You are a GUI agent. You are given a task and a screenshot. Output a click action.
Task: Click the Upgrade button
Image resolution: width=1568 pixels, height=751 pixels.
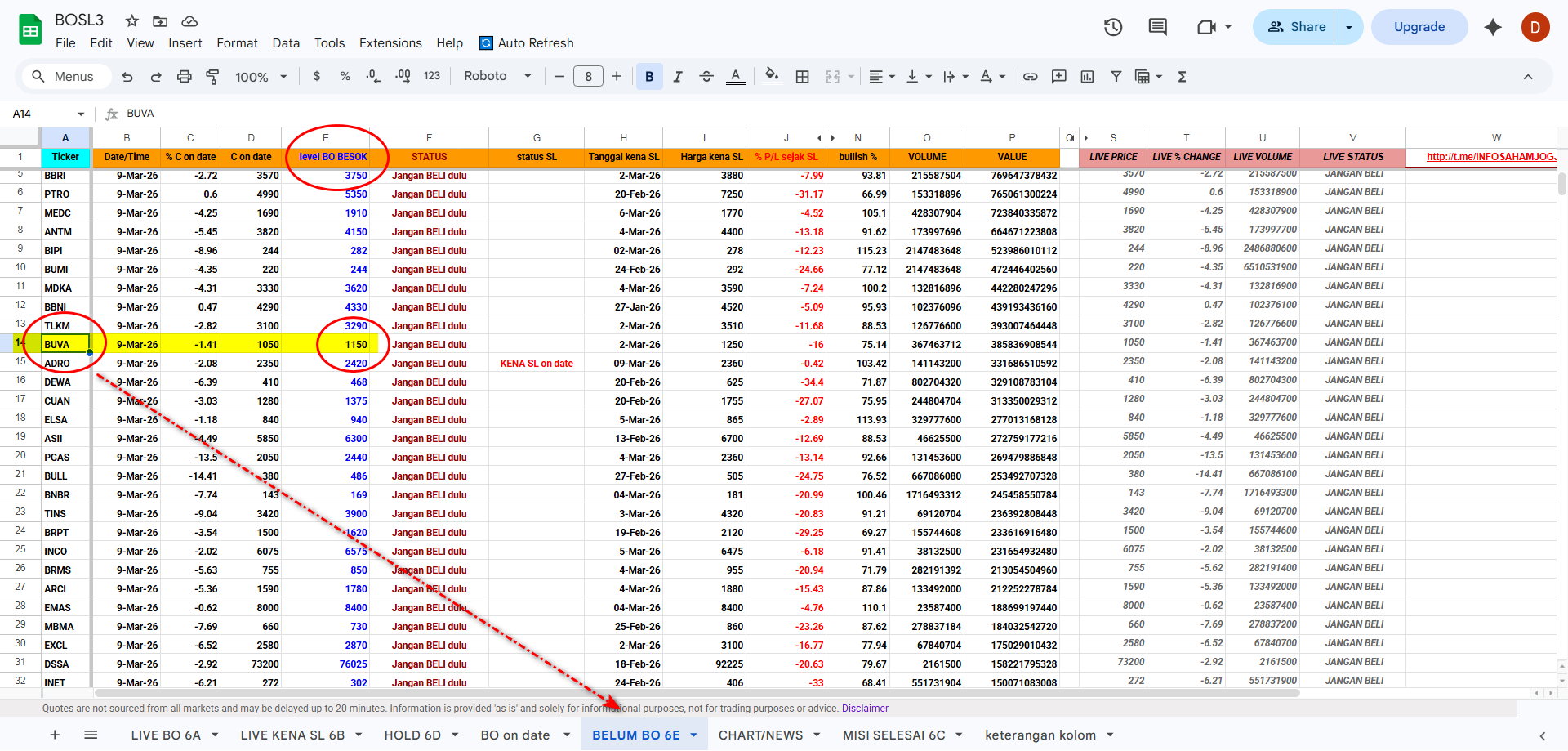click(x=1419, y=27)
